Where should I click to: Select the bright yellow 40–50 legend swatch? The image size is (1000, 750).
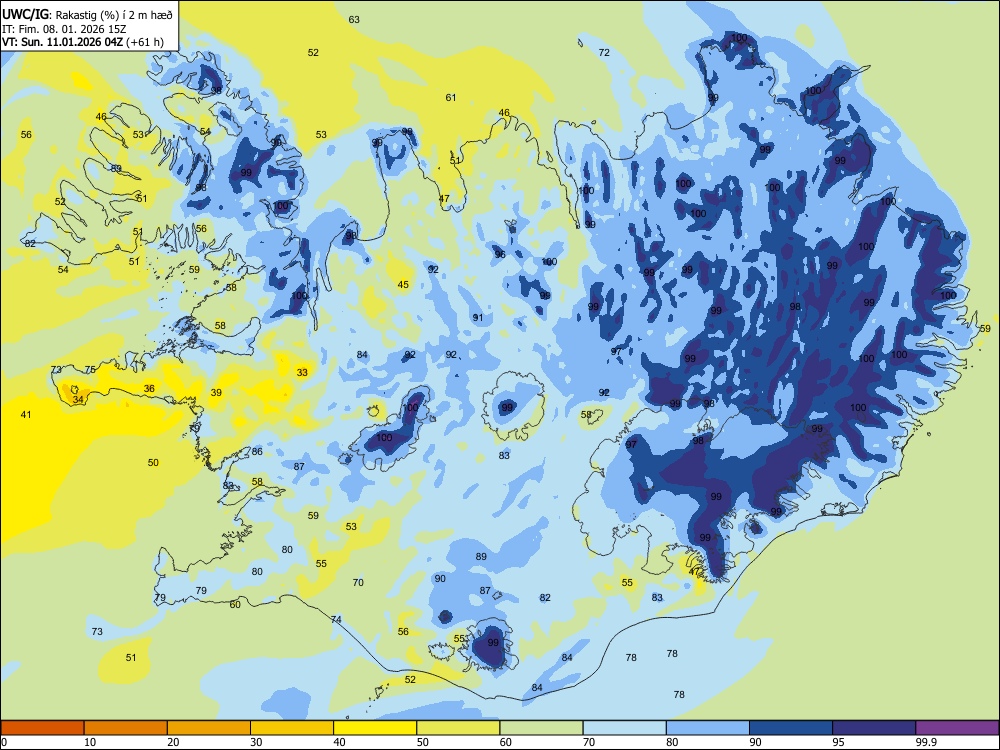(375, 728)
